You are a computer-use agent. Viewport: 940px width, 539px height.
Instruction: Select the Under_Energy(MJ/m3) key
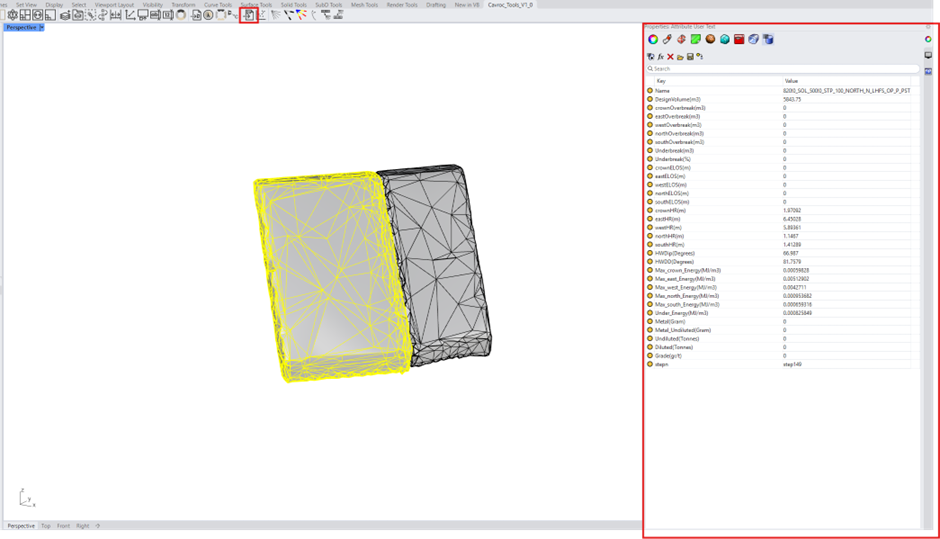coord(681,313)
